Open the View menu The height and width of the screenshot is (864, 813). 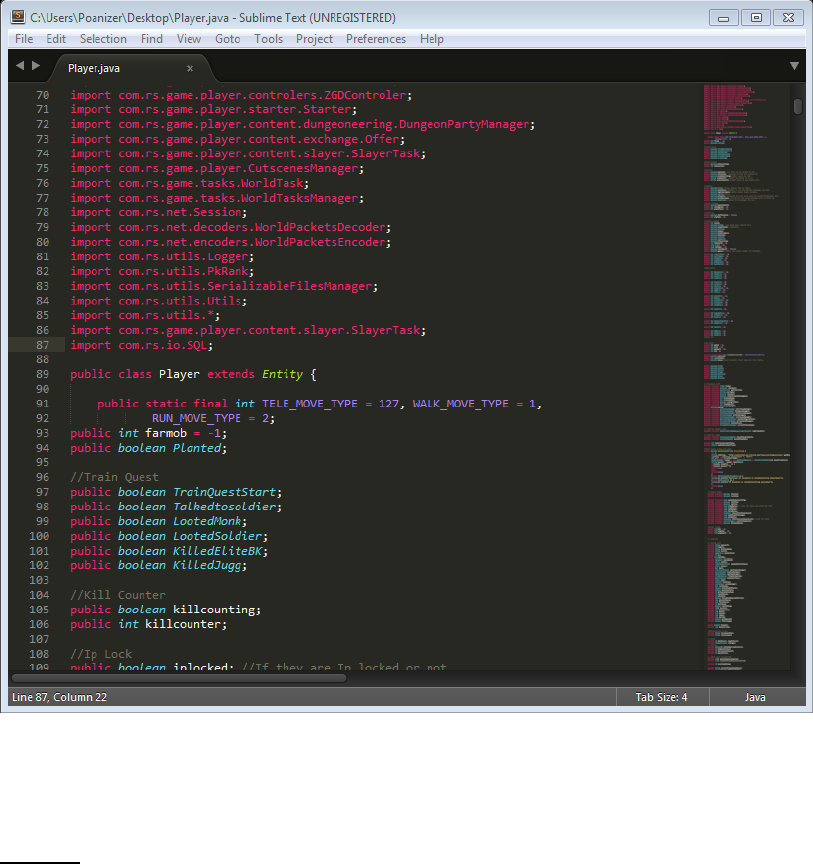189,39
